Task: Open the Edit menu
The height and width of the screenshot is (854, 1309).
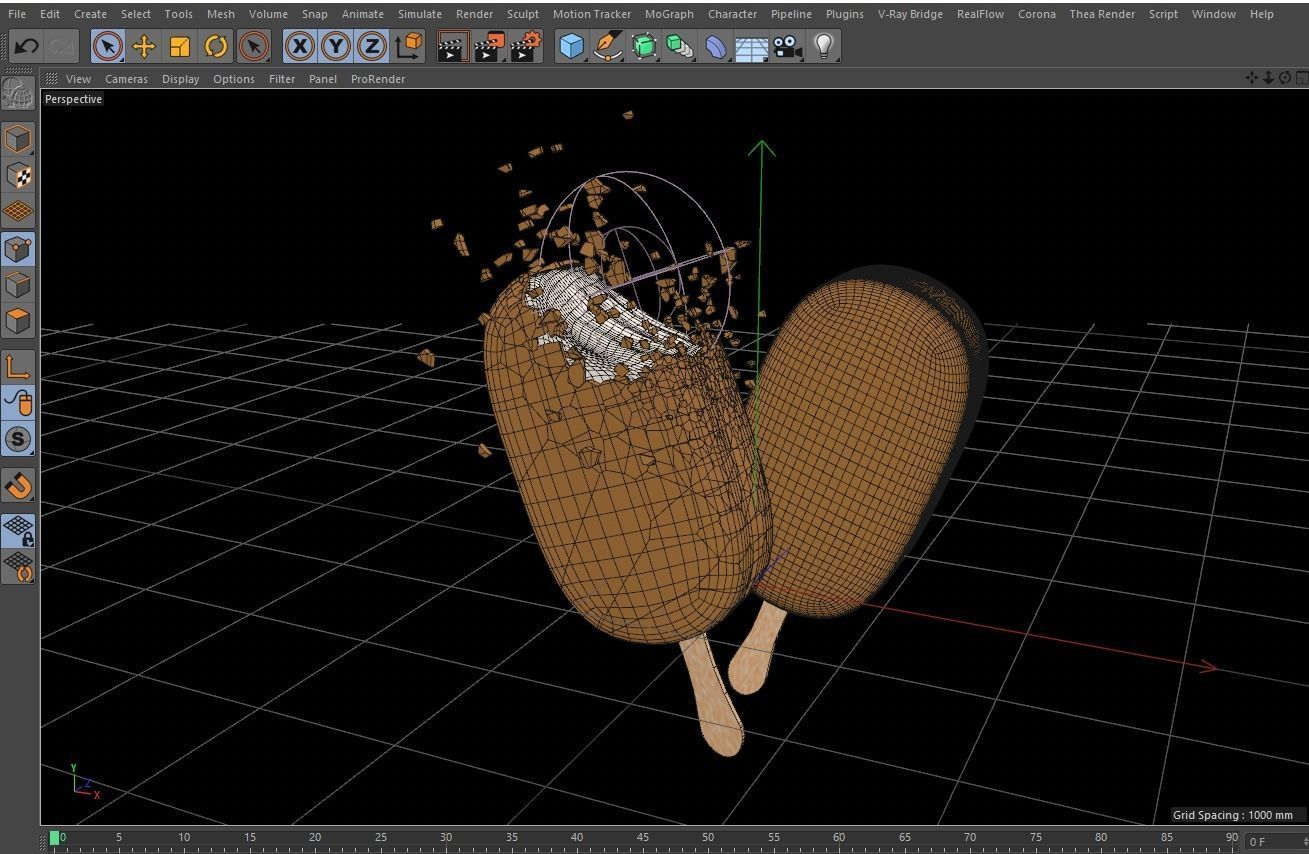Action: (x=49, y=14)
